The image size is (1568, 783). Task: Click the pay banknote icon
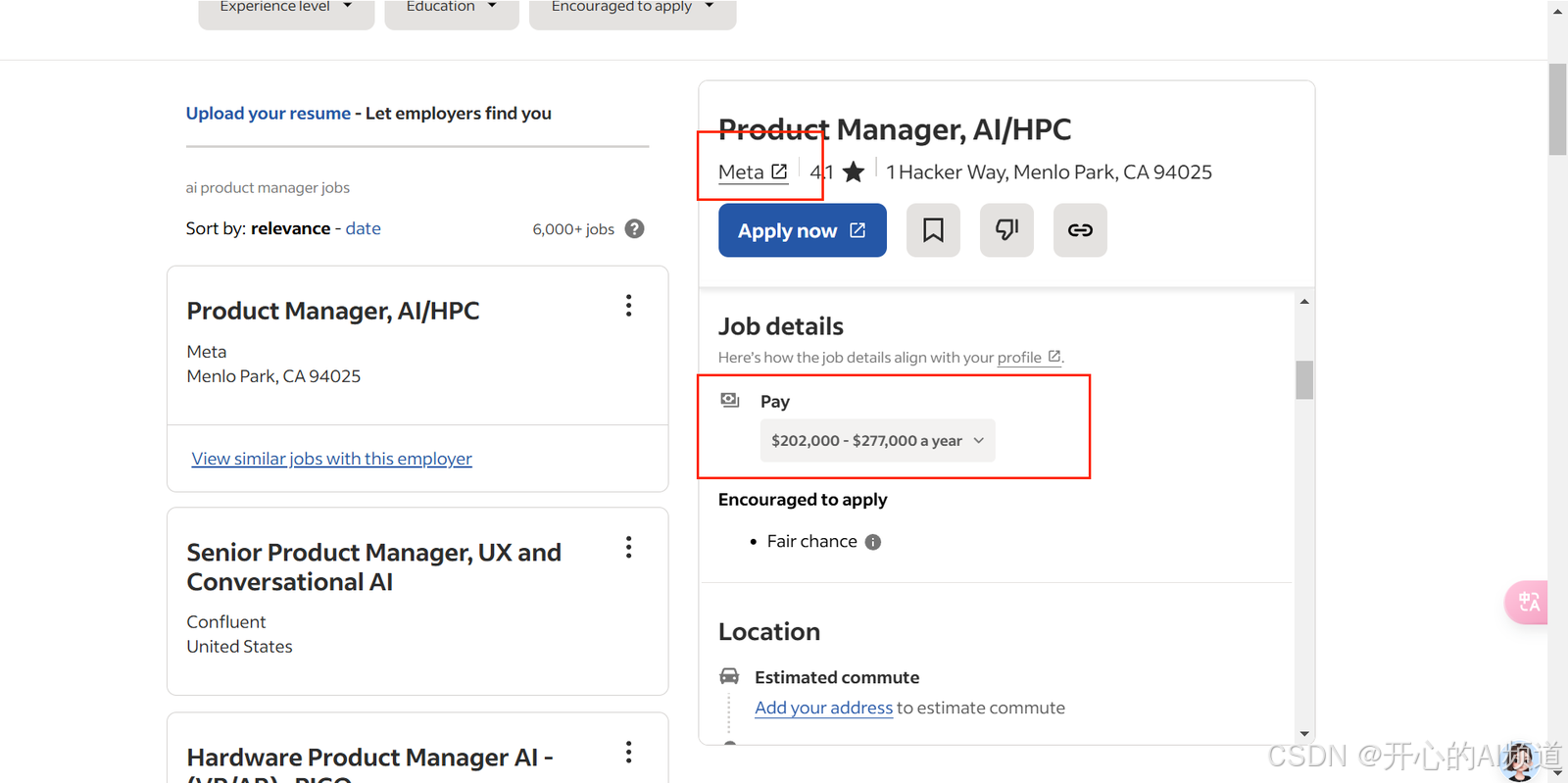click(730, 400)
